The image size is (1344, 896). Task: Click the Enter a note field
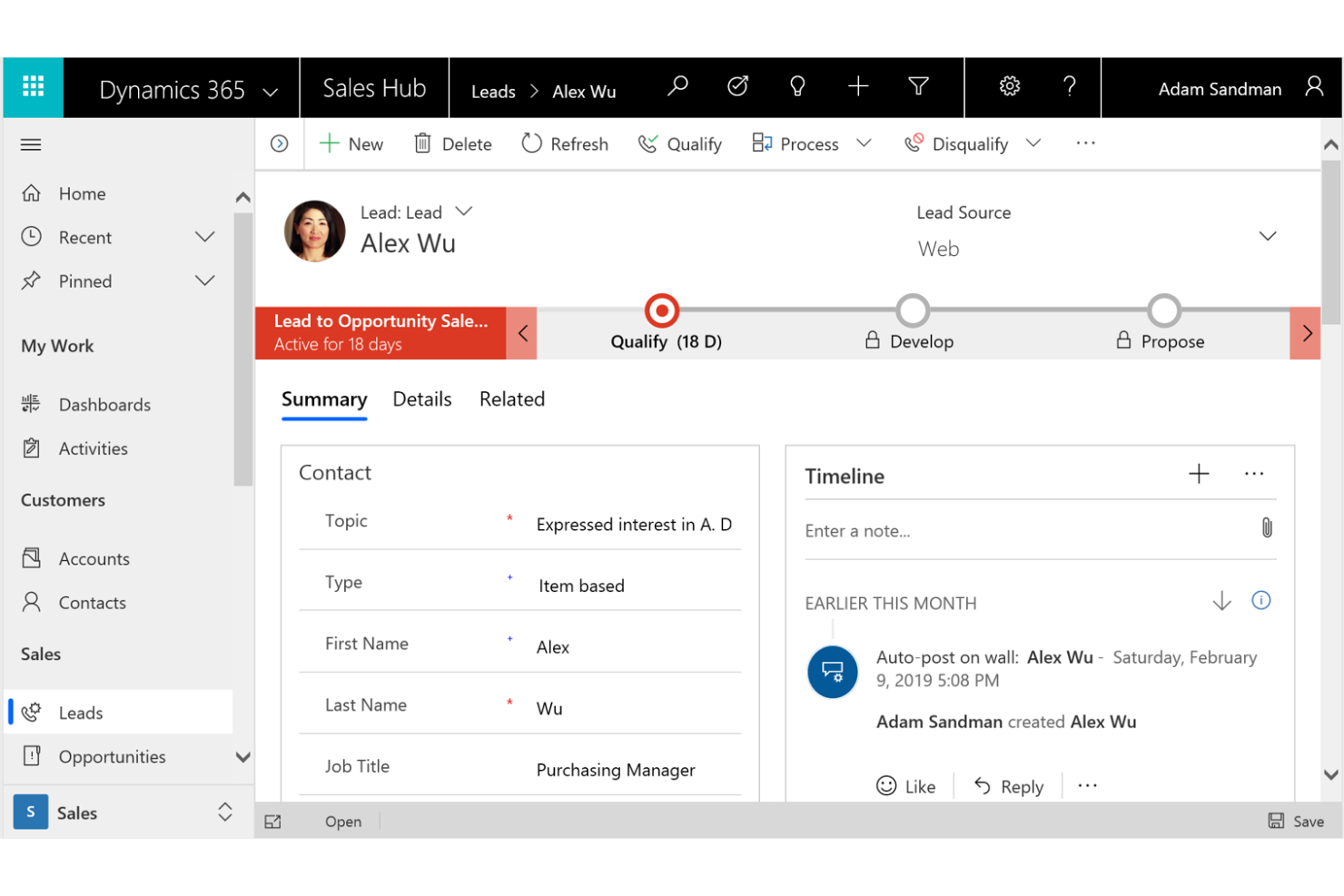[x=1028, y=531]
